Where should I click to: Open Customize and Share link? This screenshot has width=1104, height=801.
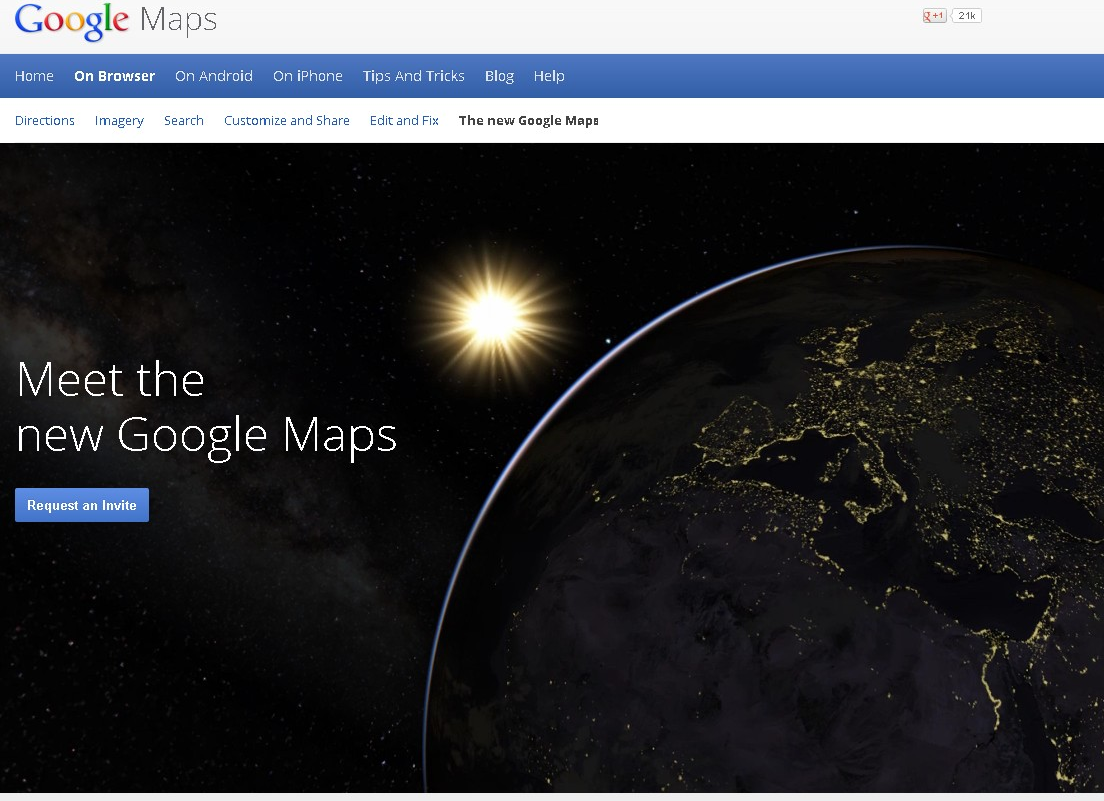pyautogui.click(x=287, y=120)
